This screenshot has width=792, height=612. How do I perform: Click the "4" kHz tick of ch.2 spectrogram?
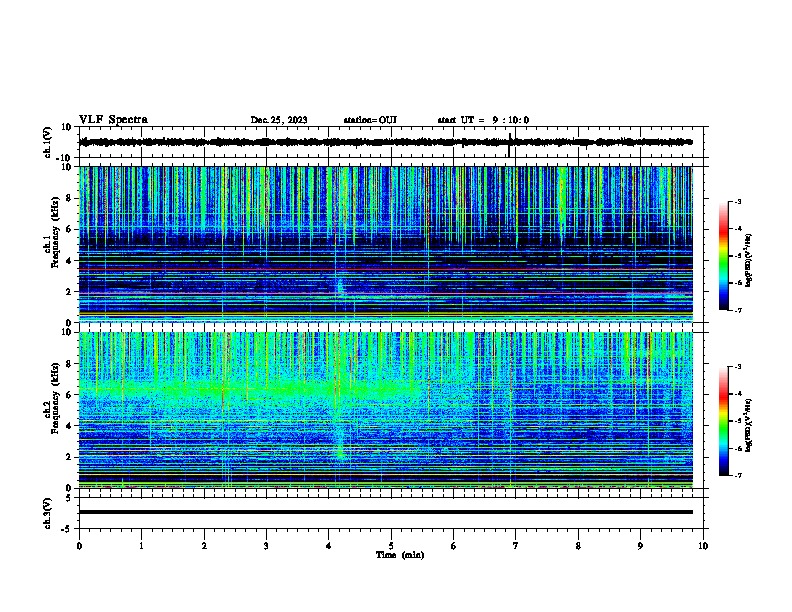coord(69,426)
